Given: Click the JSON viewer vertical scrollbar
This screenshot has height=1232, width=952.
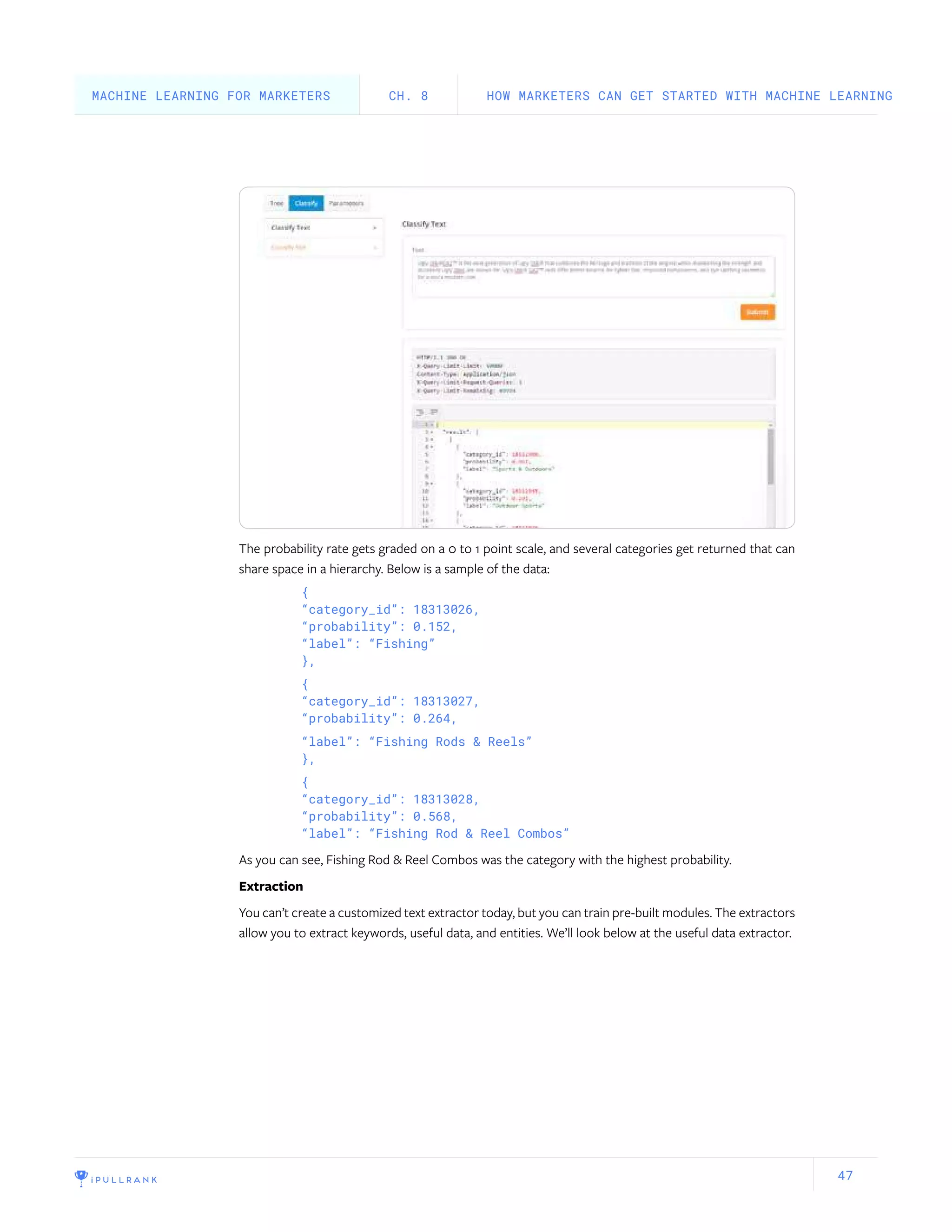Looking at the screenshot, I should tap(770, 457).
